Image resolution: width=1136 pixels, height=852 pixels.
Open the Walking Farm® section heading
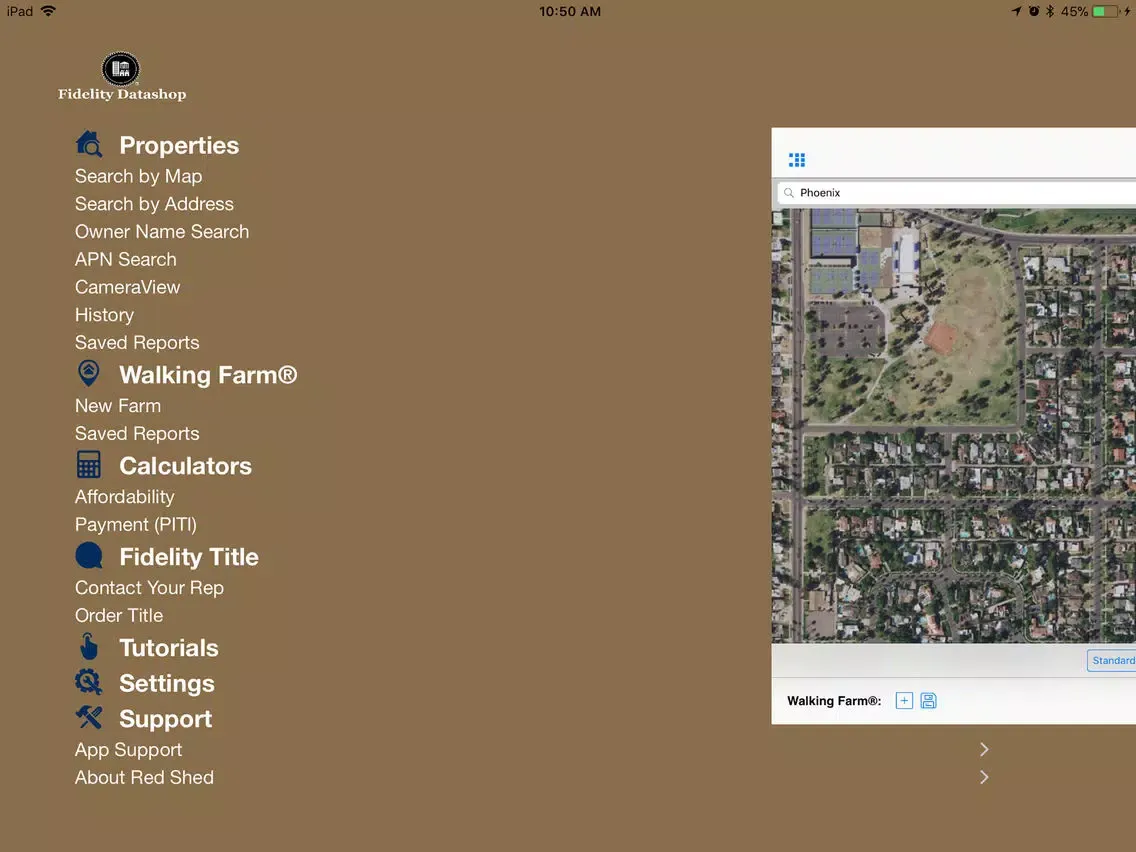(x=208, y=375)
